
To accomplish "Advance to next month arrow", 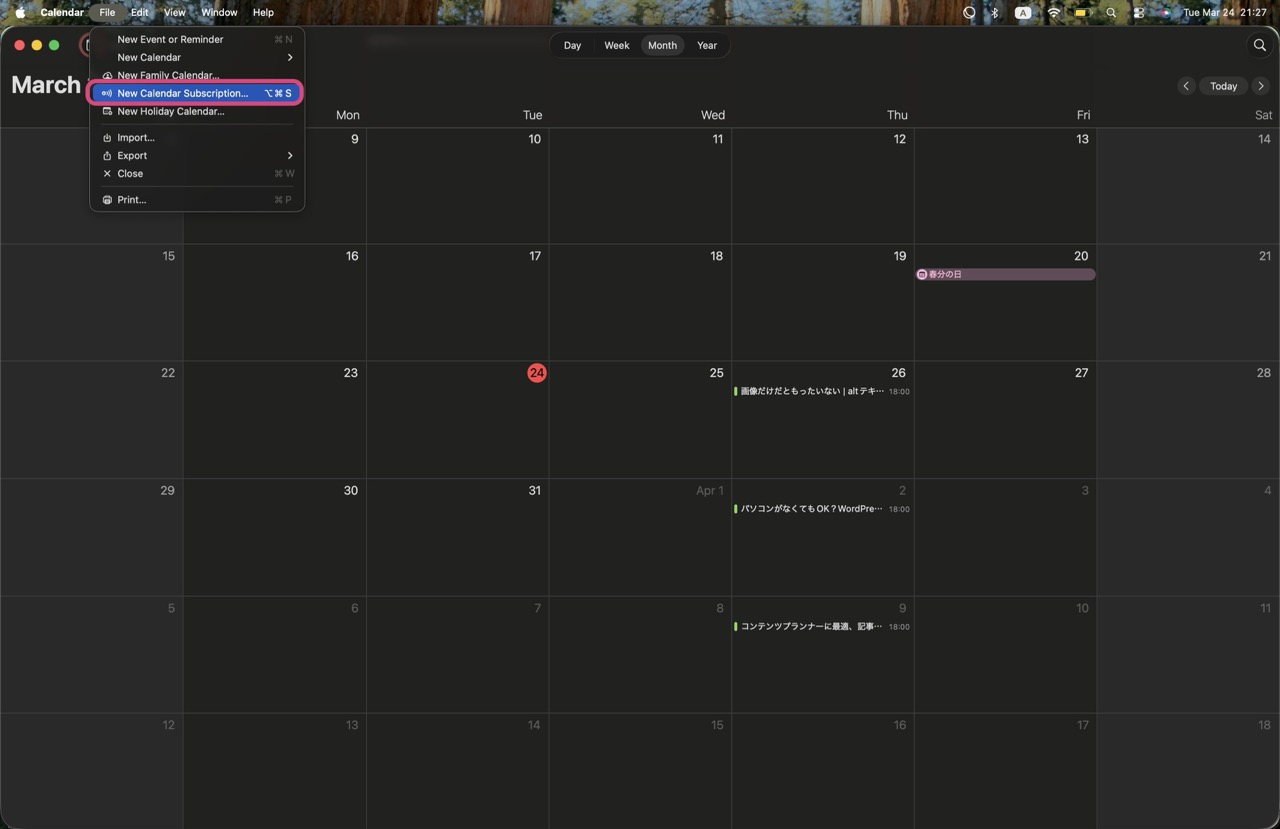I will [x=1261, y=86].
